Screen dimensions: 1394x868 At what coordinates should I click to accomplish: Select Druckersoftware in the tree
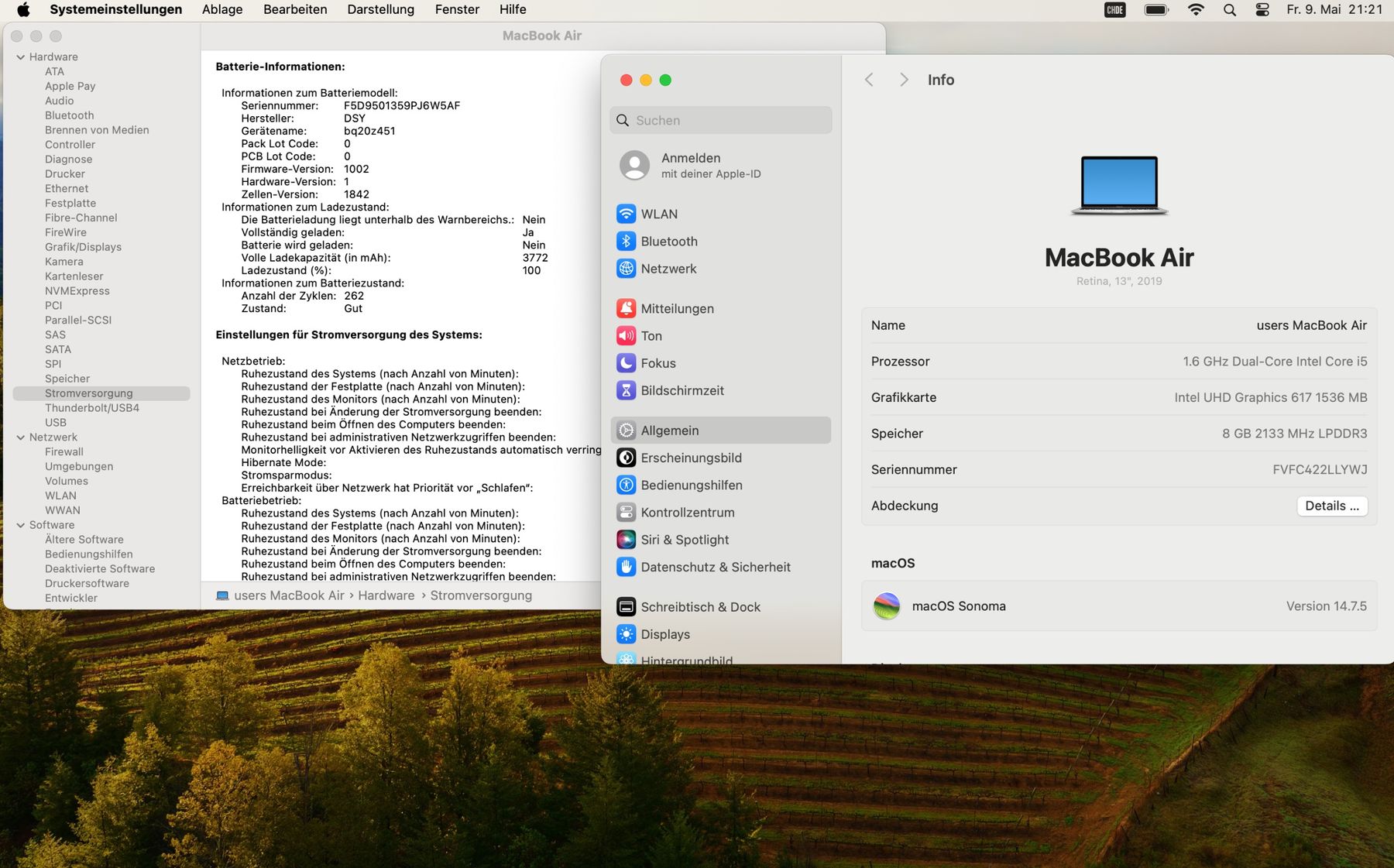coord(87,584)
